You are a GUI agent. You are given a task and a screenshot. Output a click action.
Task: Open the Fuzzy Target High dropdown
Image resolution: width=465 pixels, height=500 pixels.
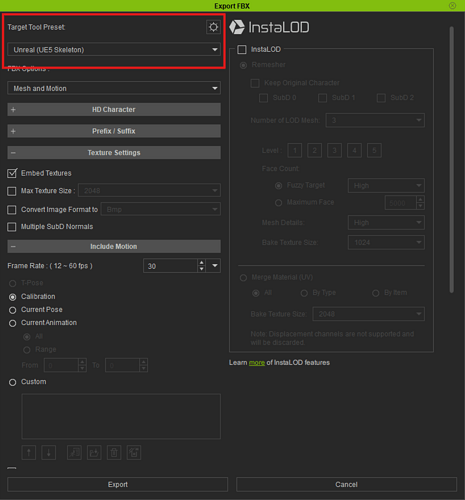[x=386, y=186]
